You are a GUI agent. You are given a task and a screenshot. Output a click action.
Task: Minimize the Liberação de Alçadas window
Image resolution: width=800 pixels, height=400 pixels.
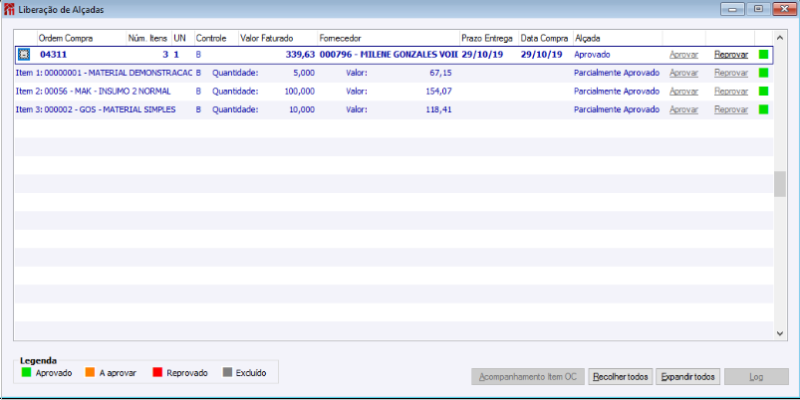732,9
